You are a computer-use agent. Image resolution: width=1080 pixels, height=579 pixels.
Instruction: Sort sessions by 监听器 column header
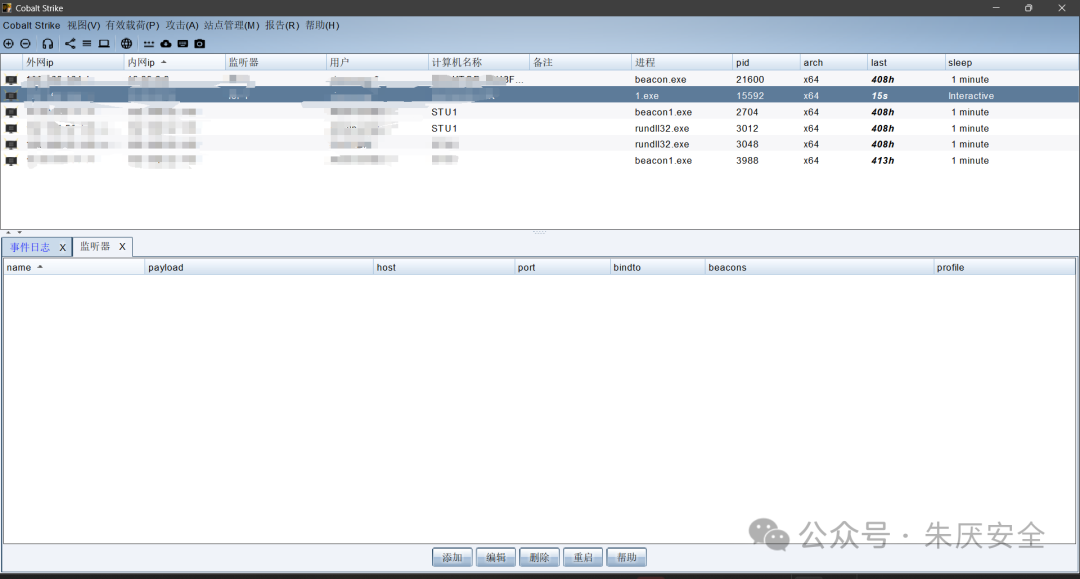coord(276,63)
